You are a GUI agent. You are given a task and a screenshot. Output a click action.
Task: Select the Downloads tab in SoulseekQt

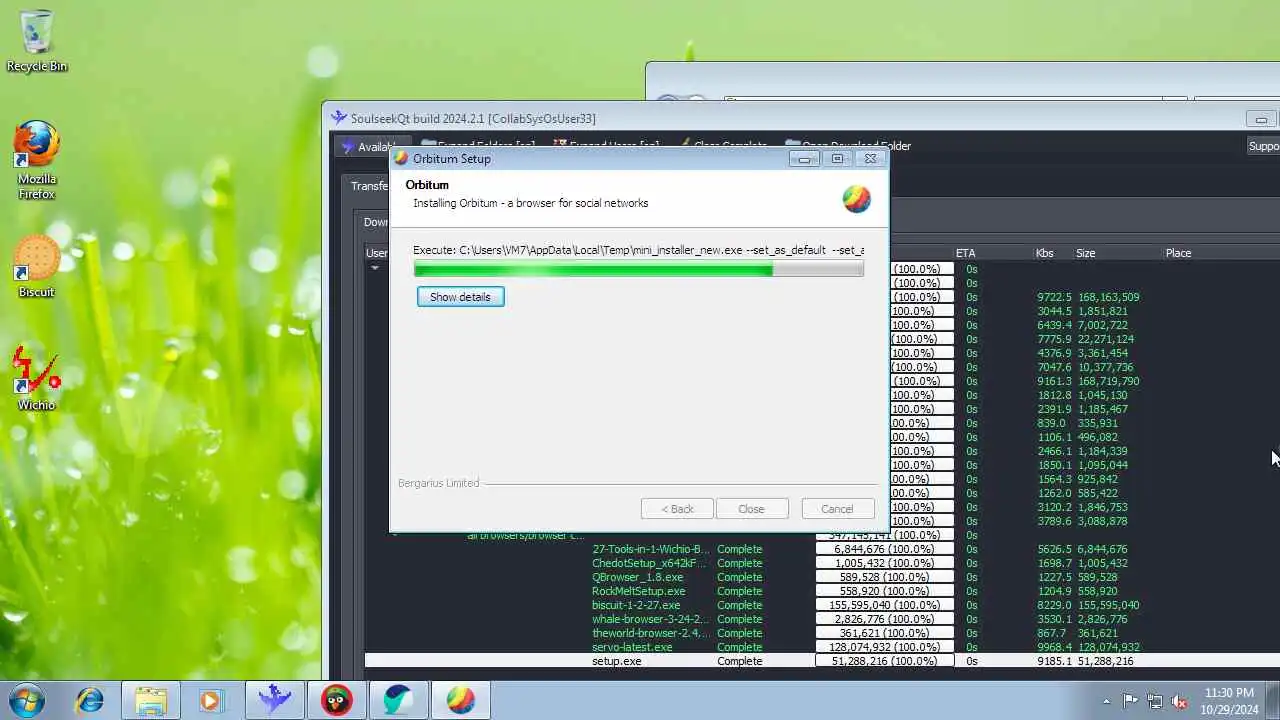click(x=376, y=222)
